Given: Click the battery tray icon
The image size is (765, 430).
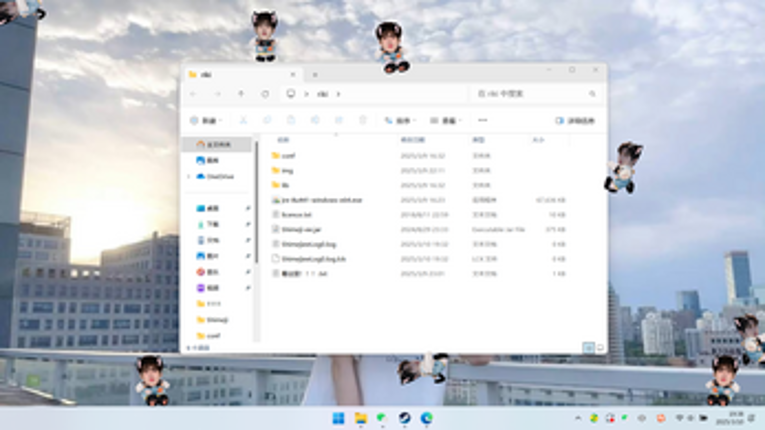Looking at the screenshot, I should click(x=703, y=418).
